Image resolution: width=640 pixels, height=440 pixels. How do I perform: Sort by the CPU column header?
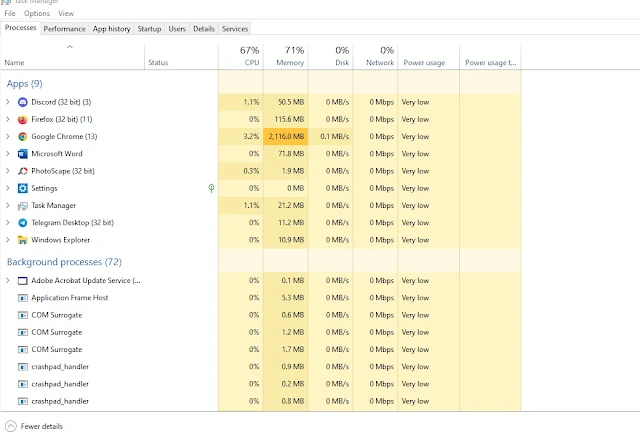(241, 56)
